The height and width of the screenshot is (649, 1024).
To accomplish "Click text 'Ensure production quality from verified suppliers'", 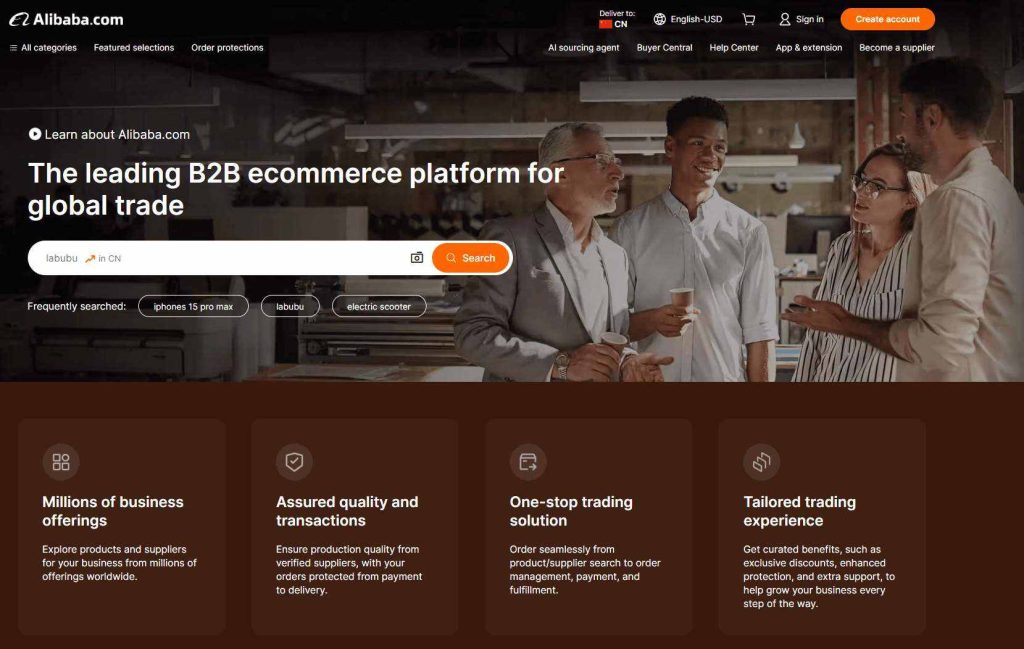I will click(347, 556).
